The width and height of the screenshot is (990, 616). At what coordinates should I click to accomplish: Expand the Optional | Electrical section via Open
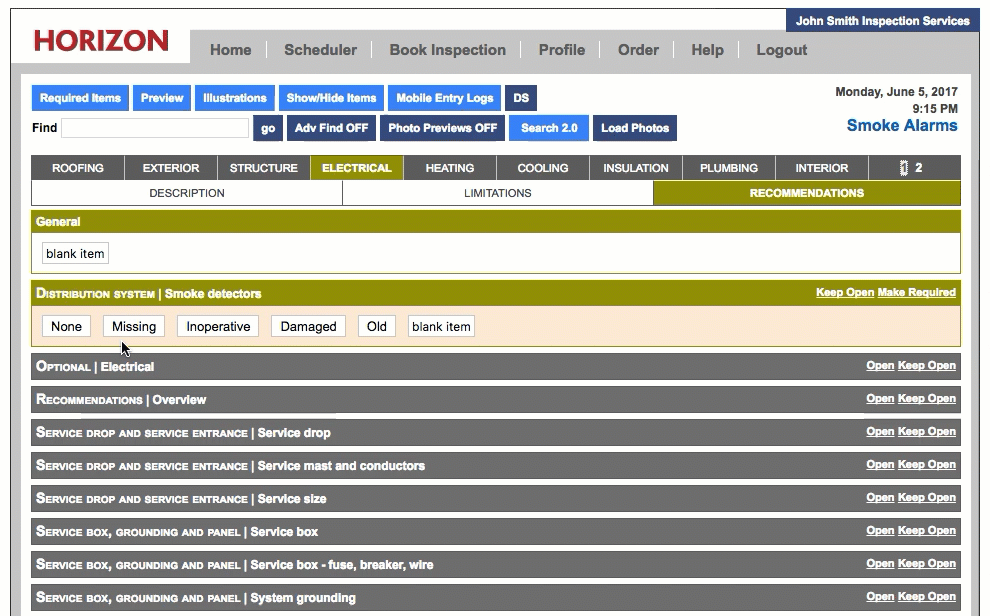point(879,366)
